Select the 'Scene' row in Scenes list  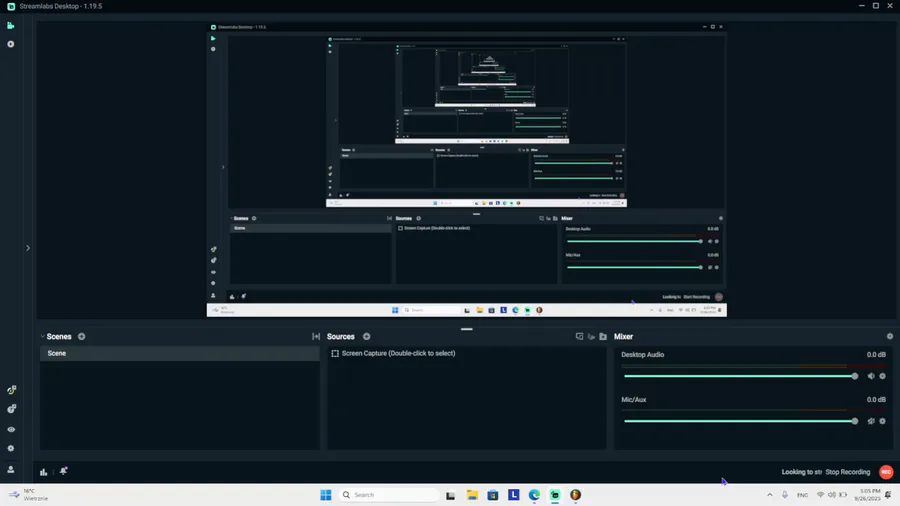point(180,353)
